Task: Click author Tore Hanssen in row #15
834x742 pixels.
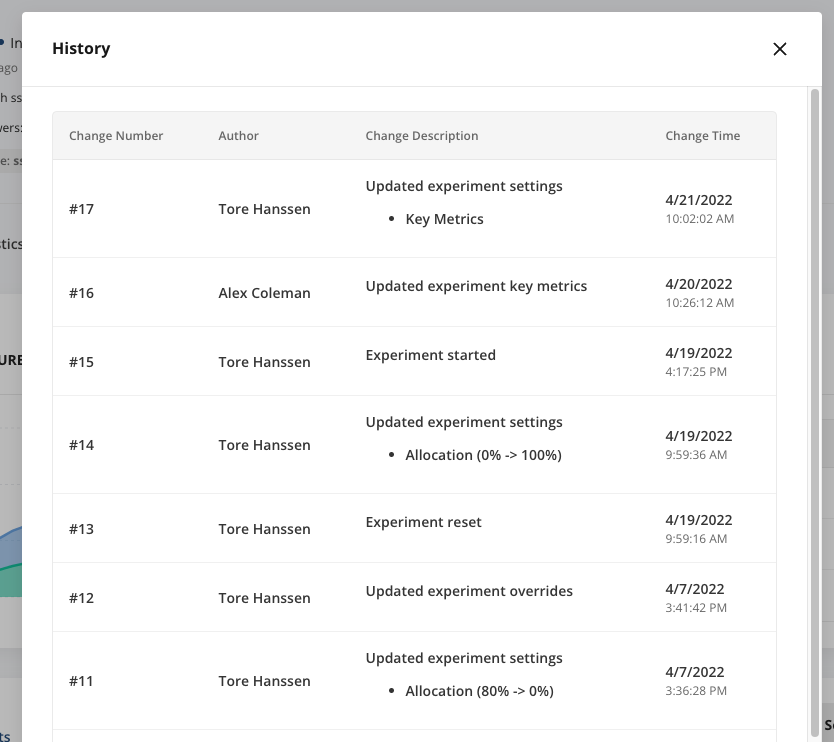Action: pos(264,362)
